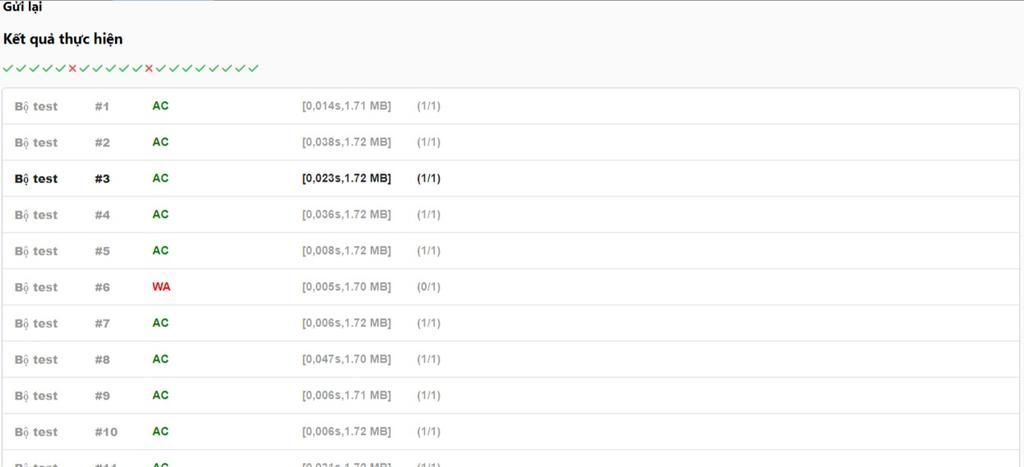
Task: Click the Gửi lại link
Action: tap(22, 7)
